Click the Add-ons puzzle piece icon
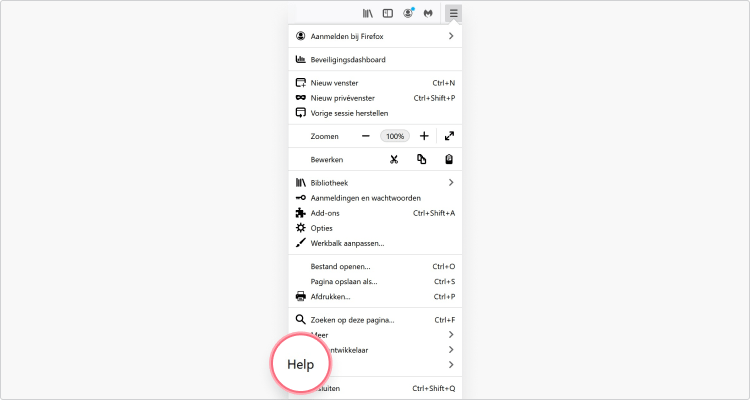This screenshot has height=400, width=750. pos(300,213)
